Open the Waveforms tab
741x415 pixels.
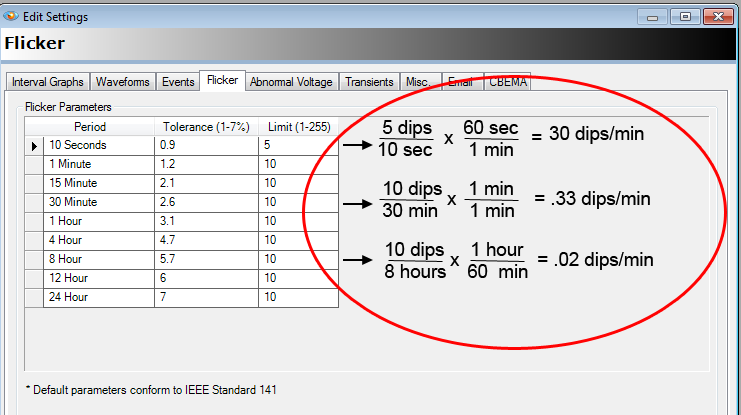[122, 82]
